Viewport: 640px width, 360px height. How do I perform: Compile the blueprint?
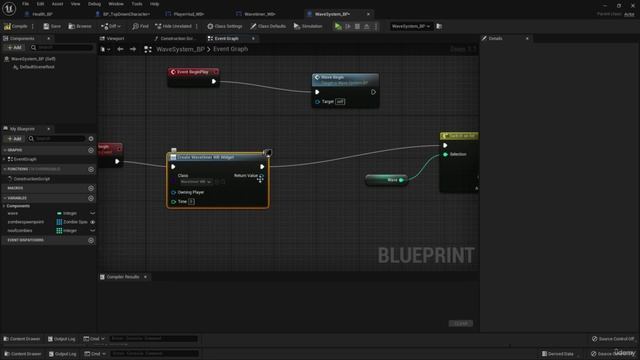[16, 26]
